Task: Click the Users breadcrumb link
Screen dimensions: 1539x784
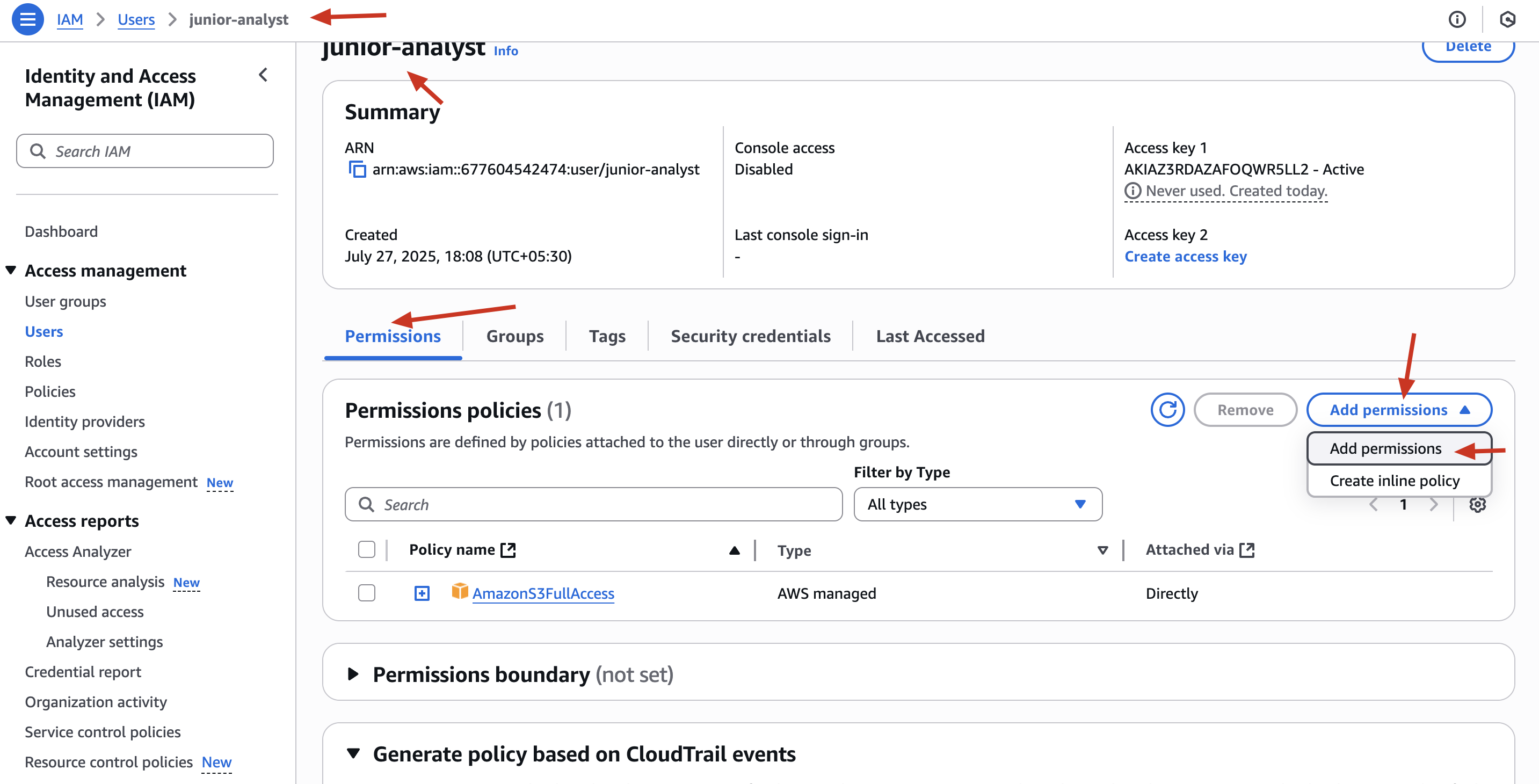Action: (136, 20)
